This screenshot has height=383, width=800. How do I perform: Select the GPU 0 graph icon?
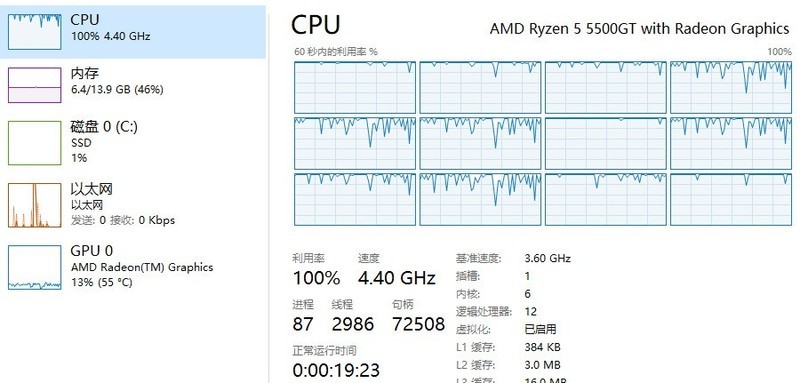tap(35, 267)
